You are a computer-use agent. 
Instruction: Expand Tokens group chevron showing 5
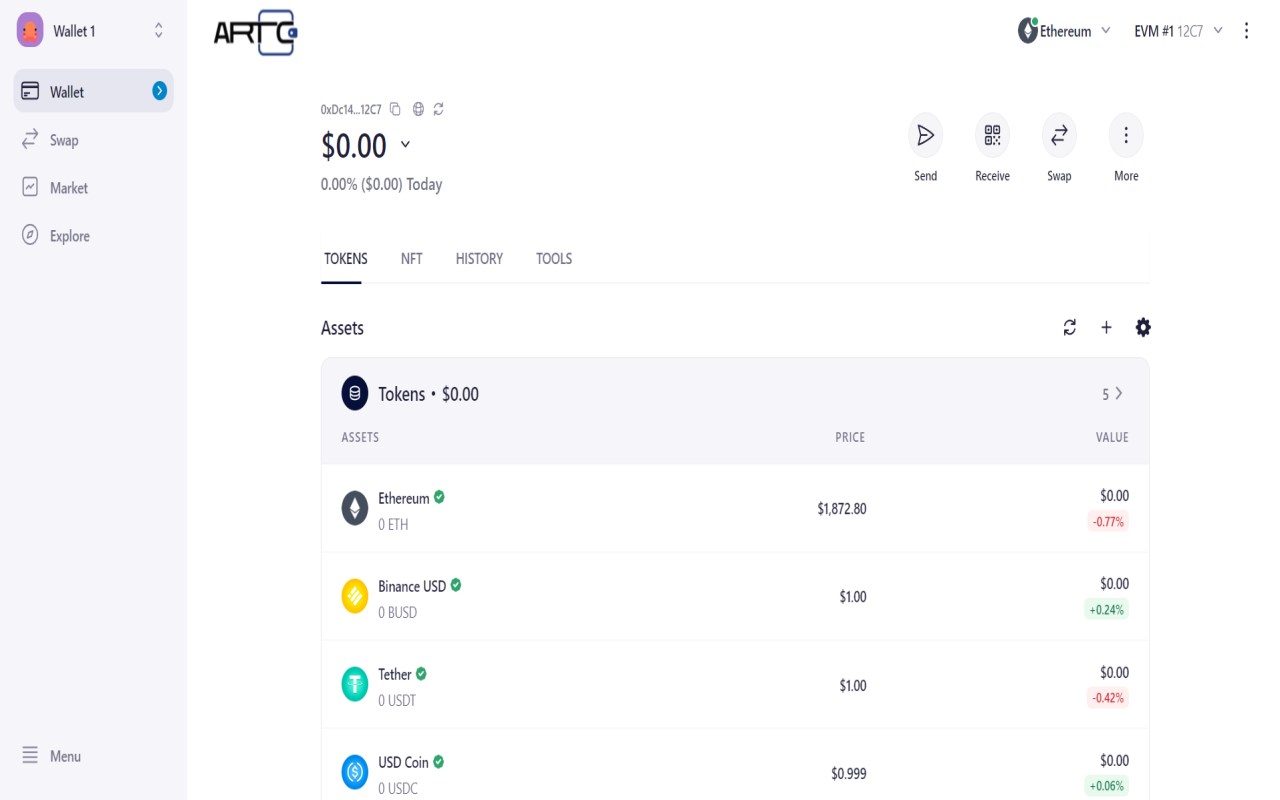(1118, 394)
